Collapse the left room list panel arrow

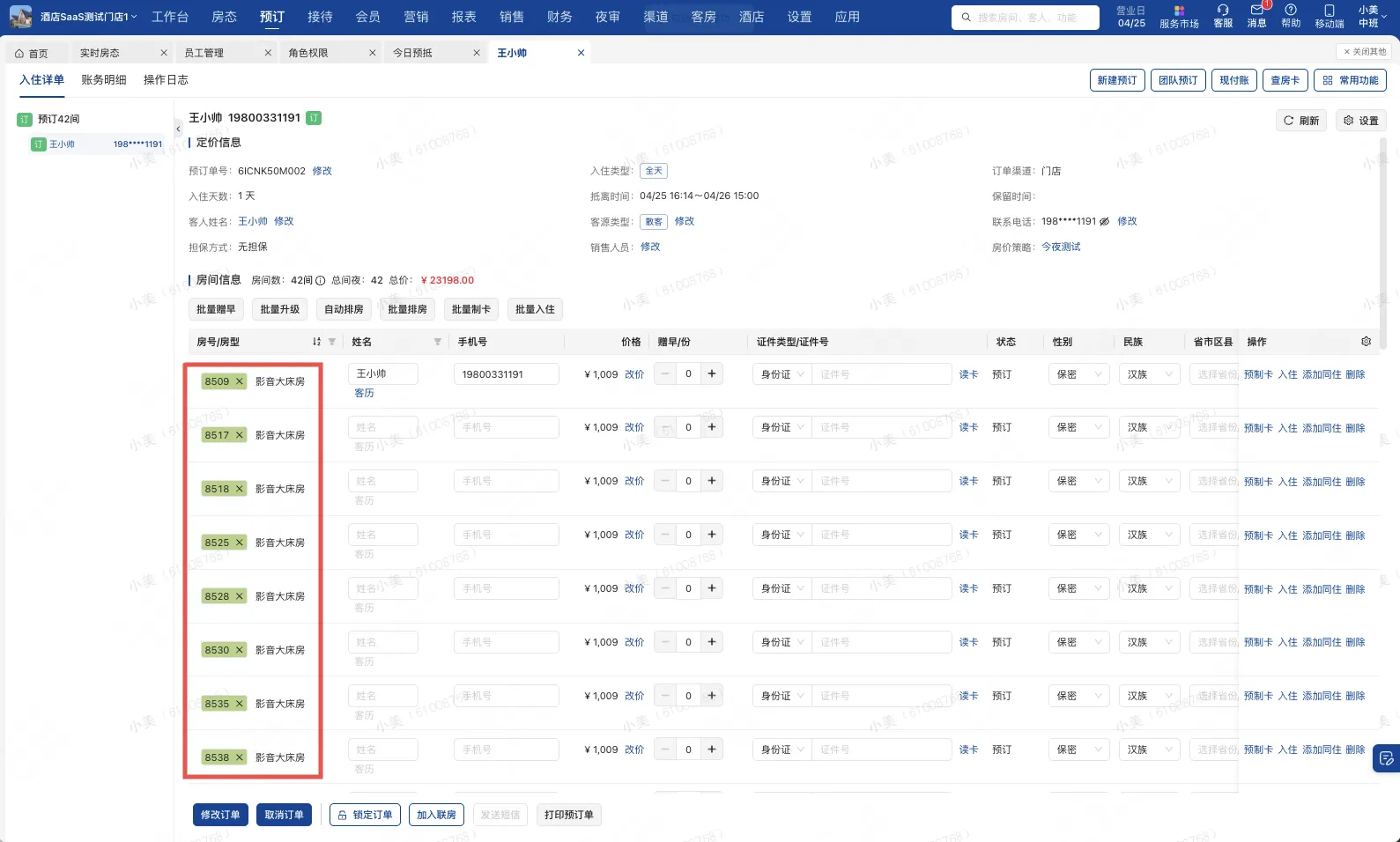[178, 129]
